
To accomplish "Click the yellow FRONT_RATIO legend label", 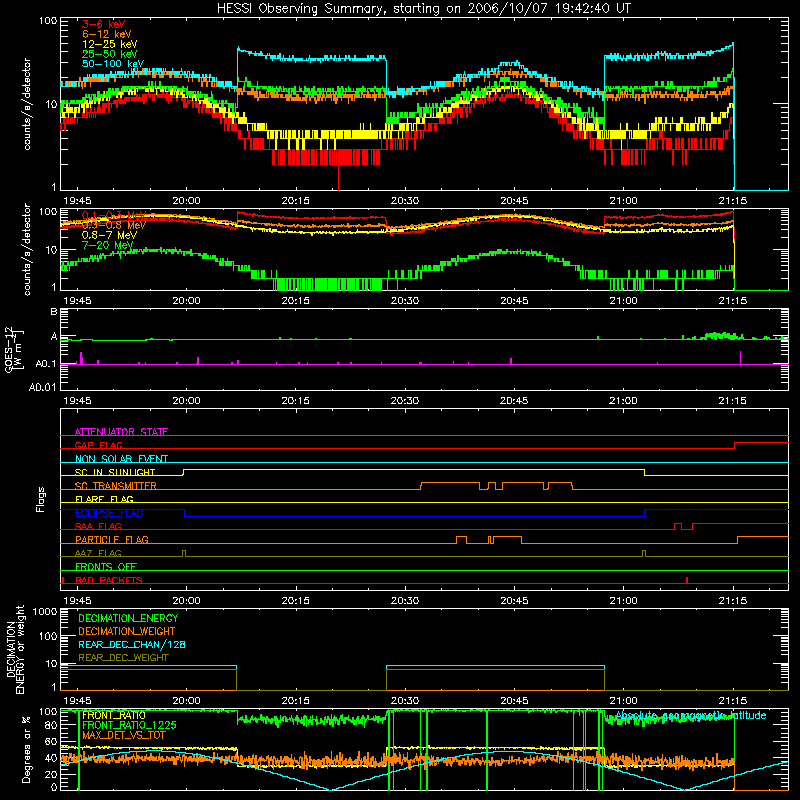I will pos(114,715).
